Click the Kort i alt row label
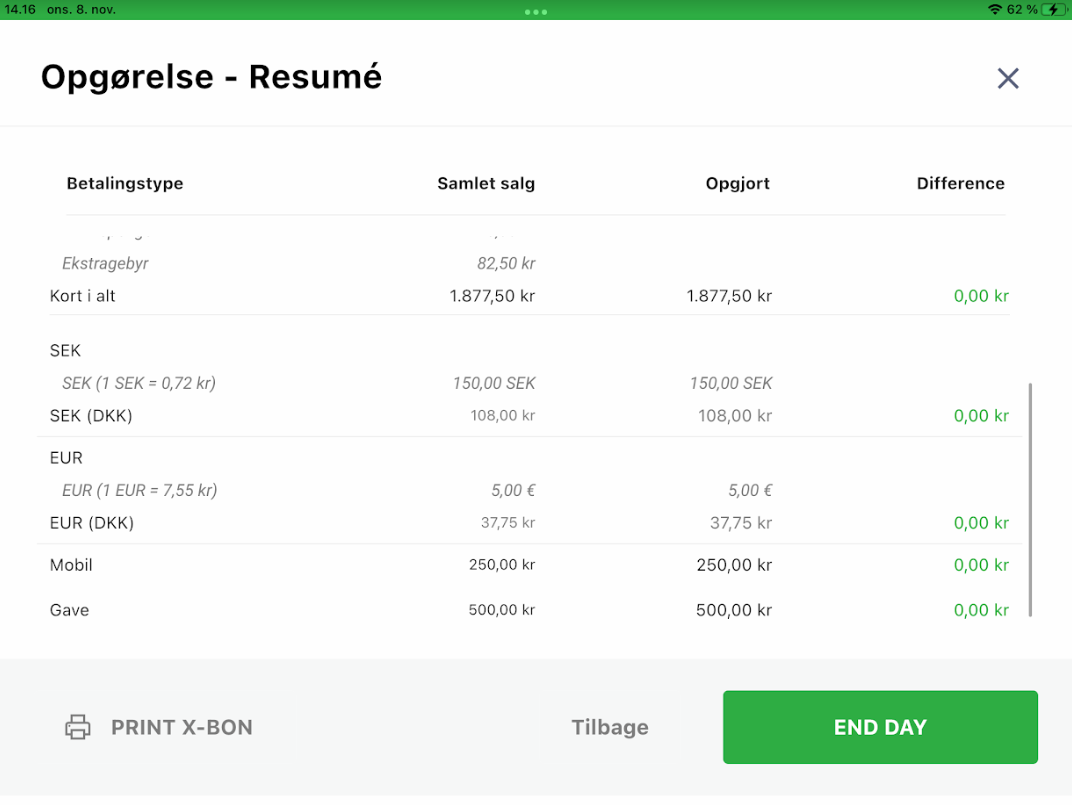The height and width of the screenshot is (805, 1072). [83, 296]
